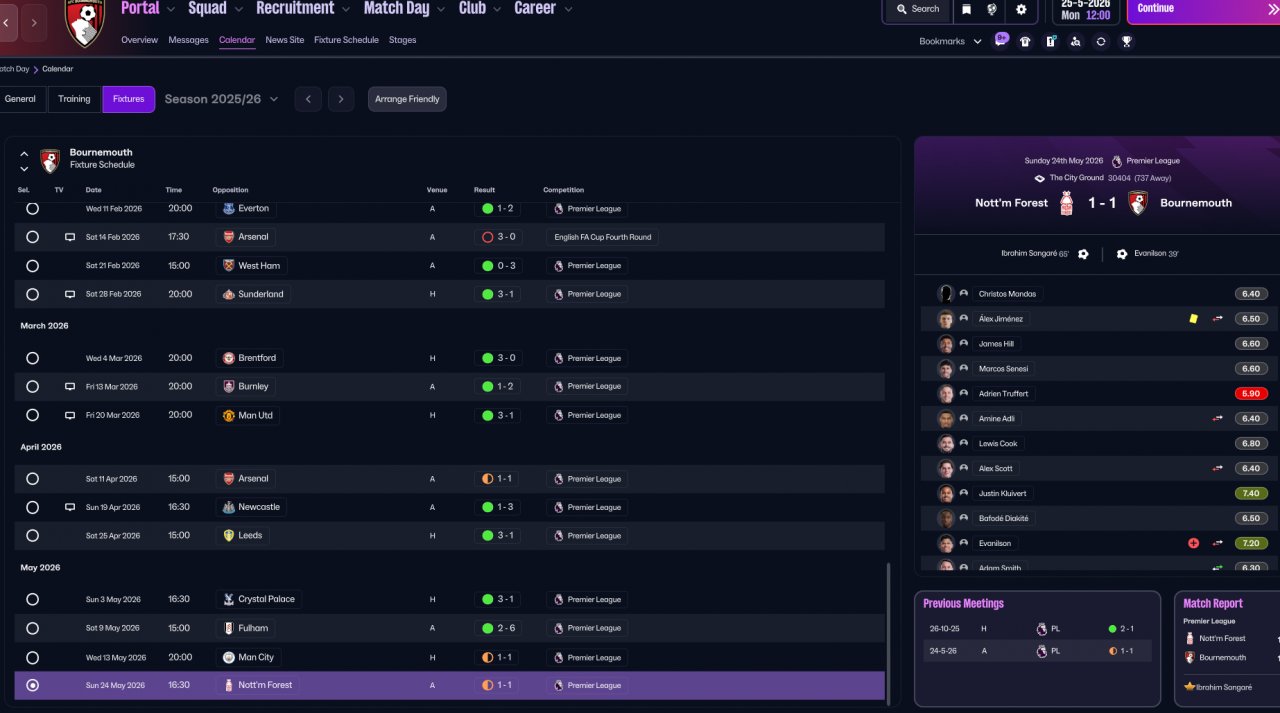Image resolution: width=1280 pixels, height=713 pixels.
Task: Select the Training calendar tab
Action: click(74, 99)
